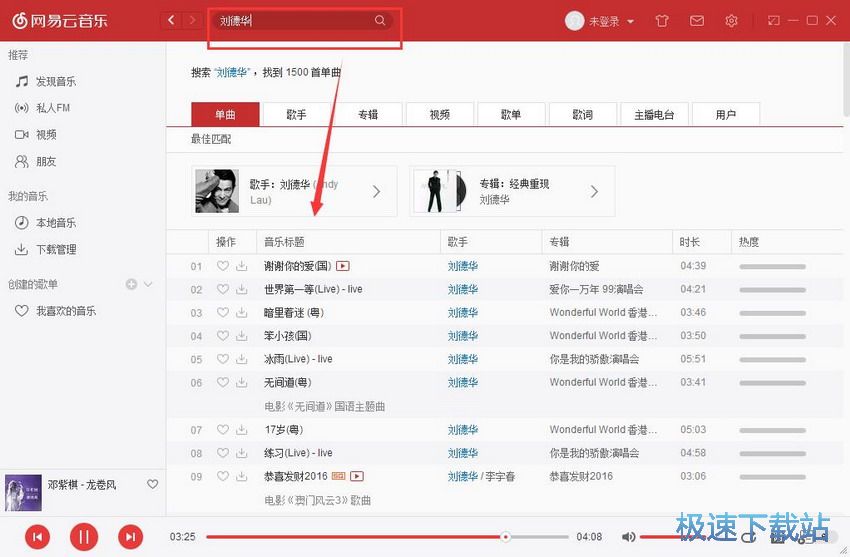The width and height of the screenshot is (850, 557).
Task: Download the song 暗里着迷 (粤)
Action: [242, 313]
